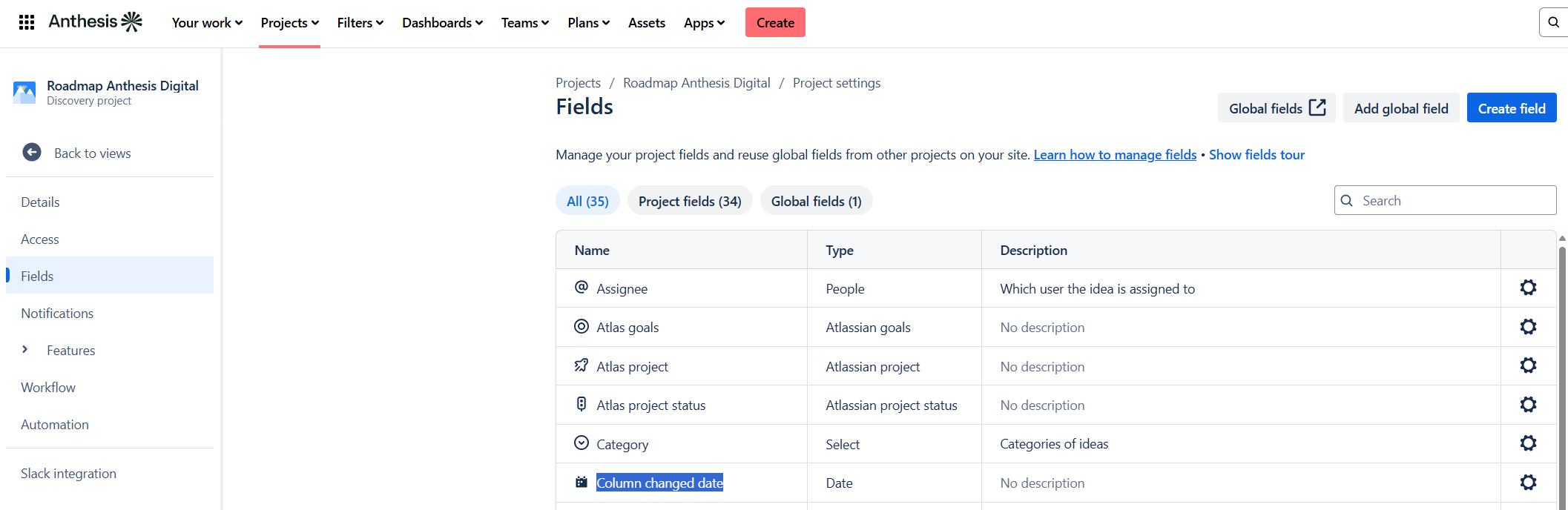1568x510 pixels.
Task: Open the Projects dropdown menu
Action: pyautogui.click(x=290, y=23)
